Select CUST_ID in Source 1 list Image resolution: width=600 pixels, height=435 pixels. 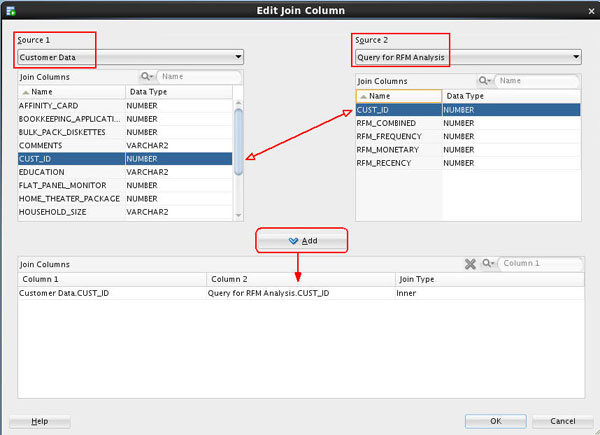(125, 159)
